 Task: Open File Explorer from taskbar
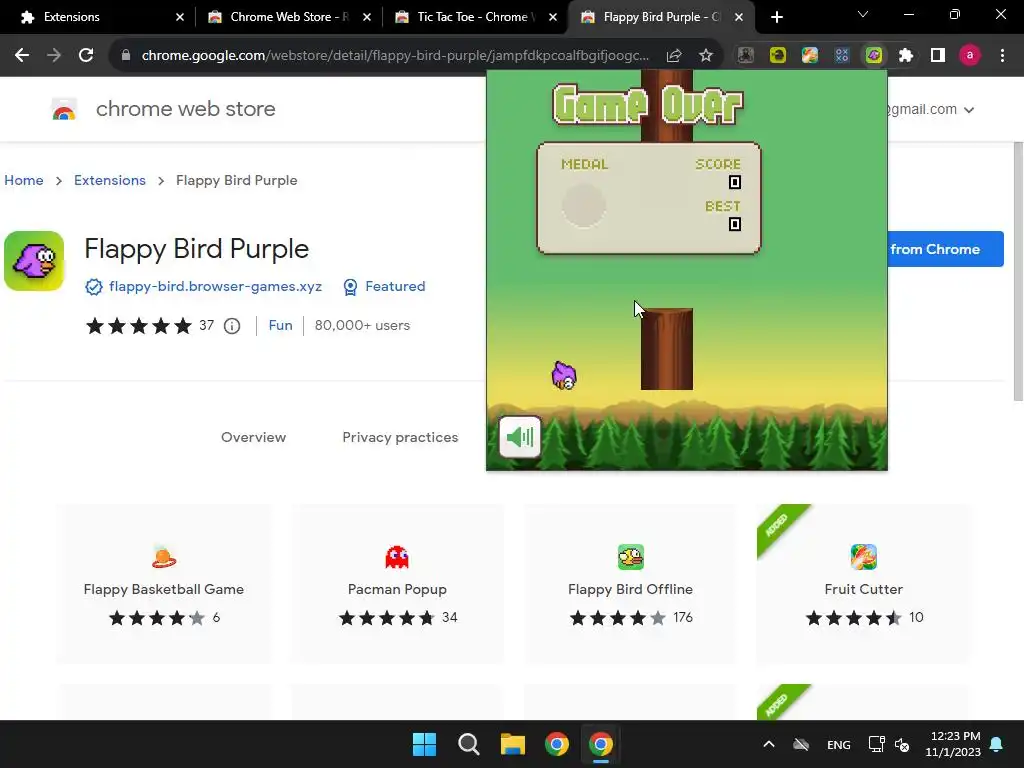point(513,744)
